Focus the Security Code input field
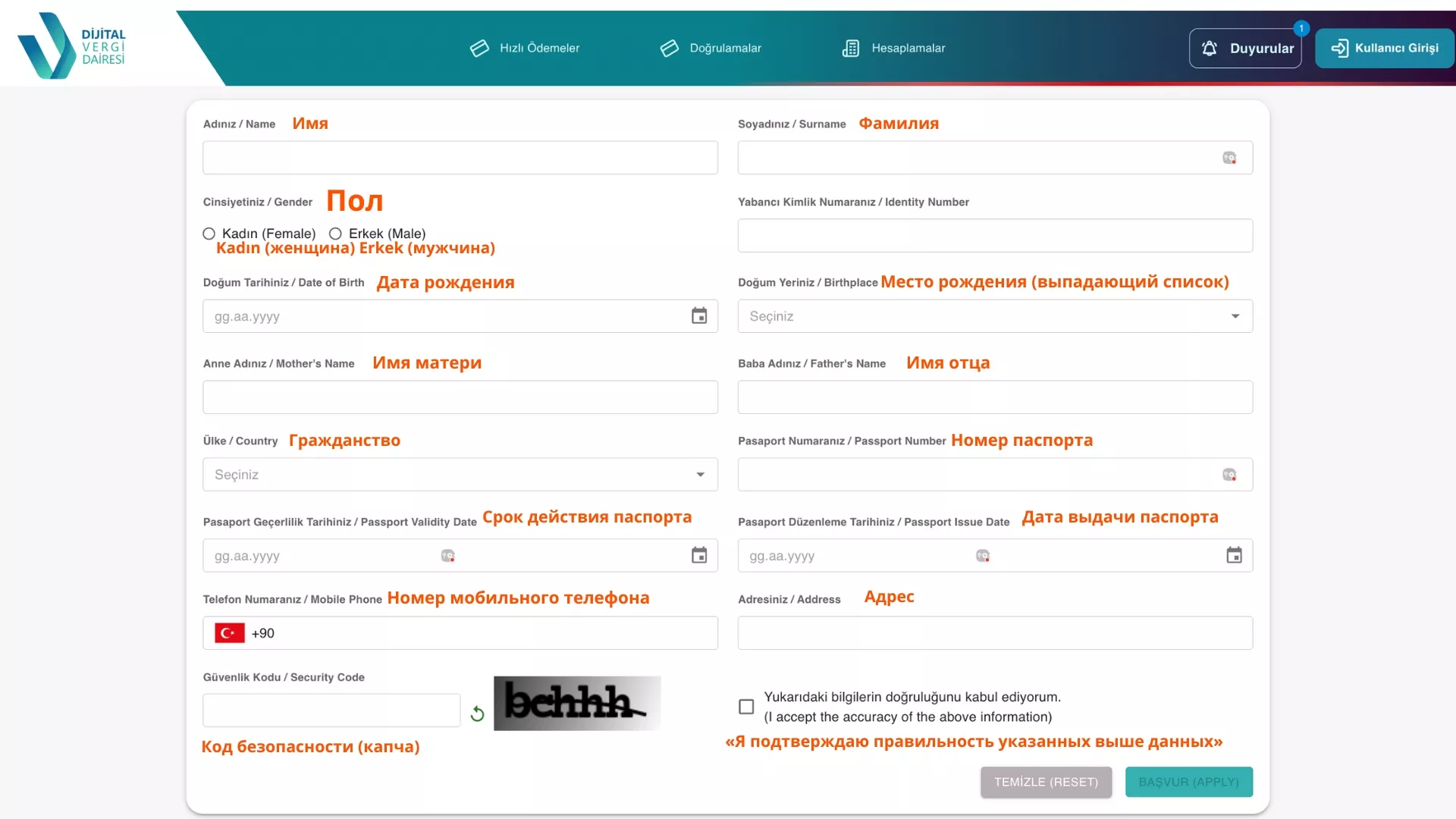This screenshot has height=819, width=1456. (331, 711)
